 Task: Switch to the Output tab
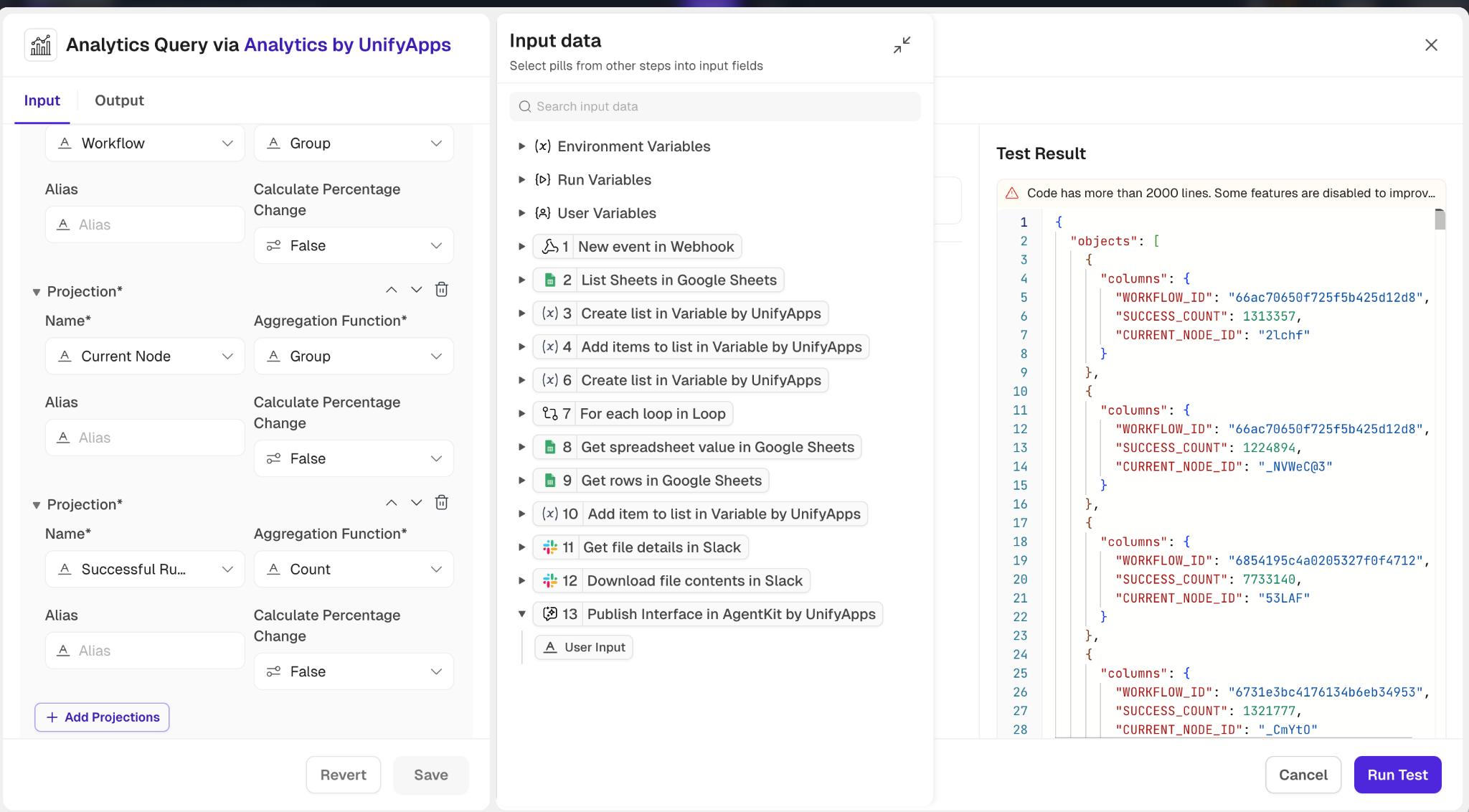click(119, 100)
